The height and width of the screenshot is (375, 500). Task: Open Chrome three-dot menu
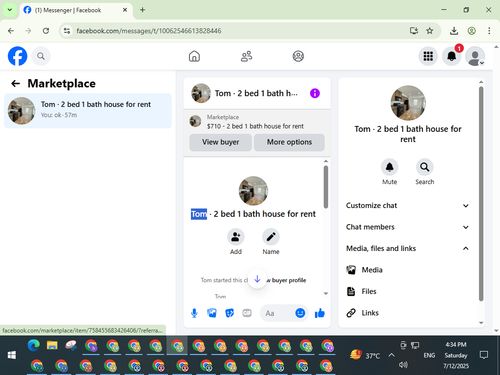click(x=489, y=31)
